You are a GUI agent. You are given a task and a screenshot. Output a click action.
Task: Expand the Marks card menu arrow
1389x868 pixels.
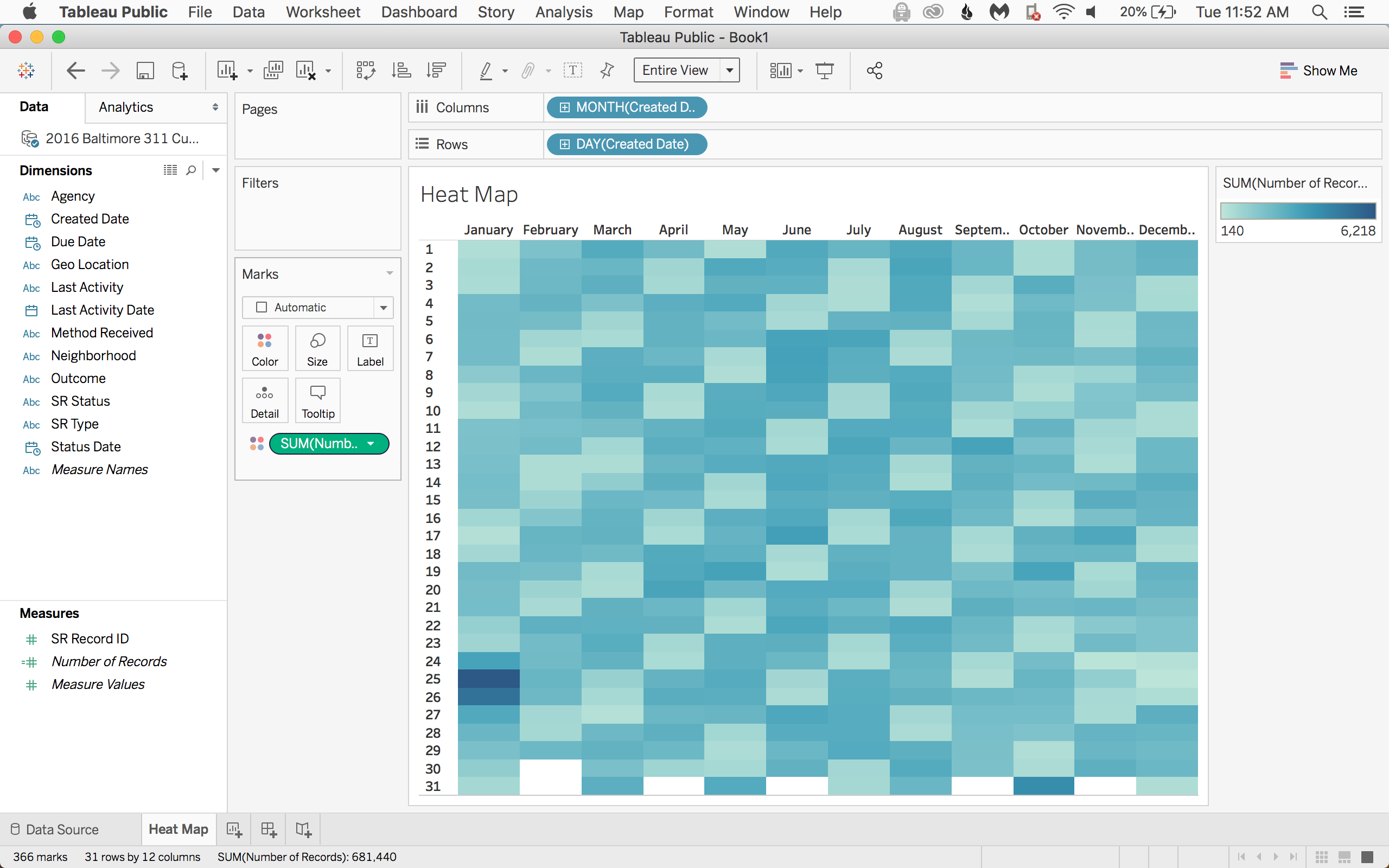click(x=390, y=273)
